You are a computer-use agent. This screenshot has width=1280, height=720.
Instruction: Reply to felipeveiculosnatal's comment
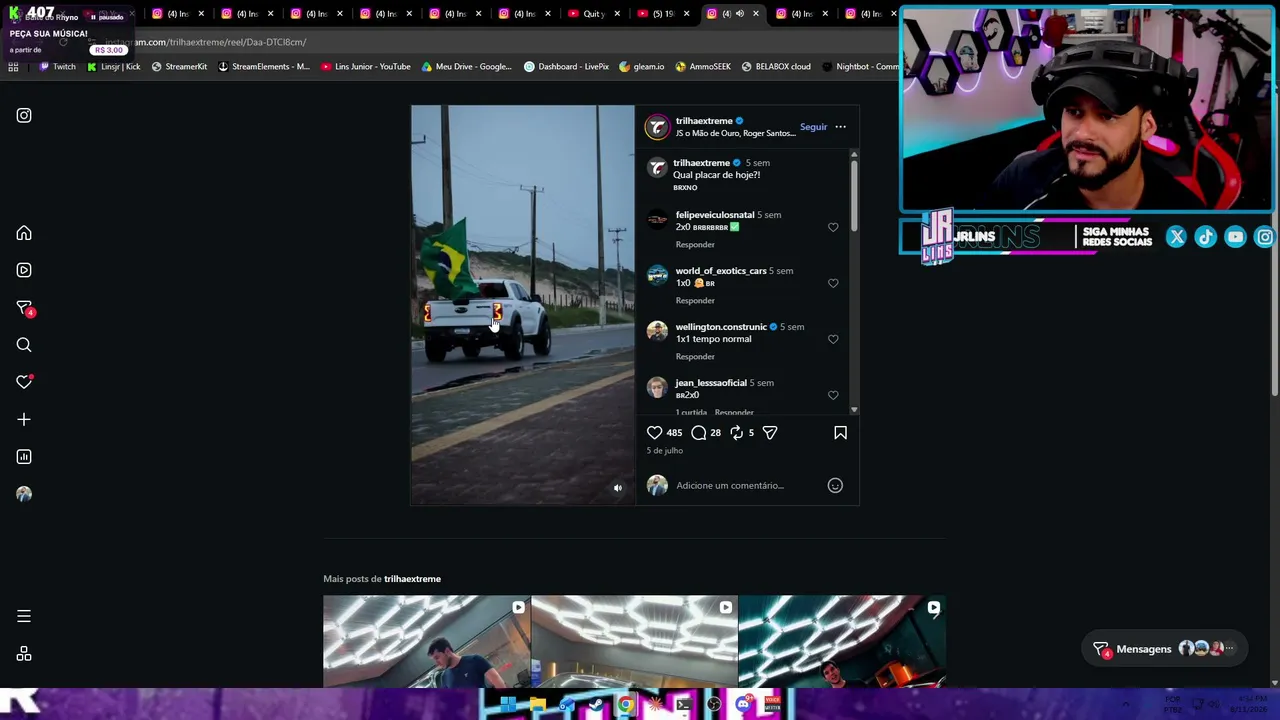coord(695,245)
